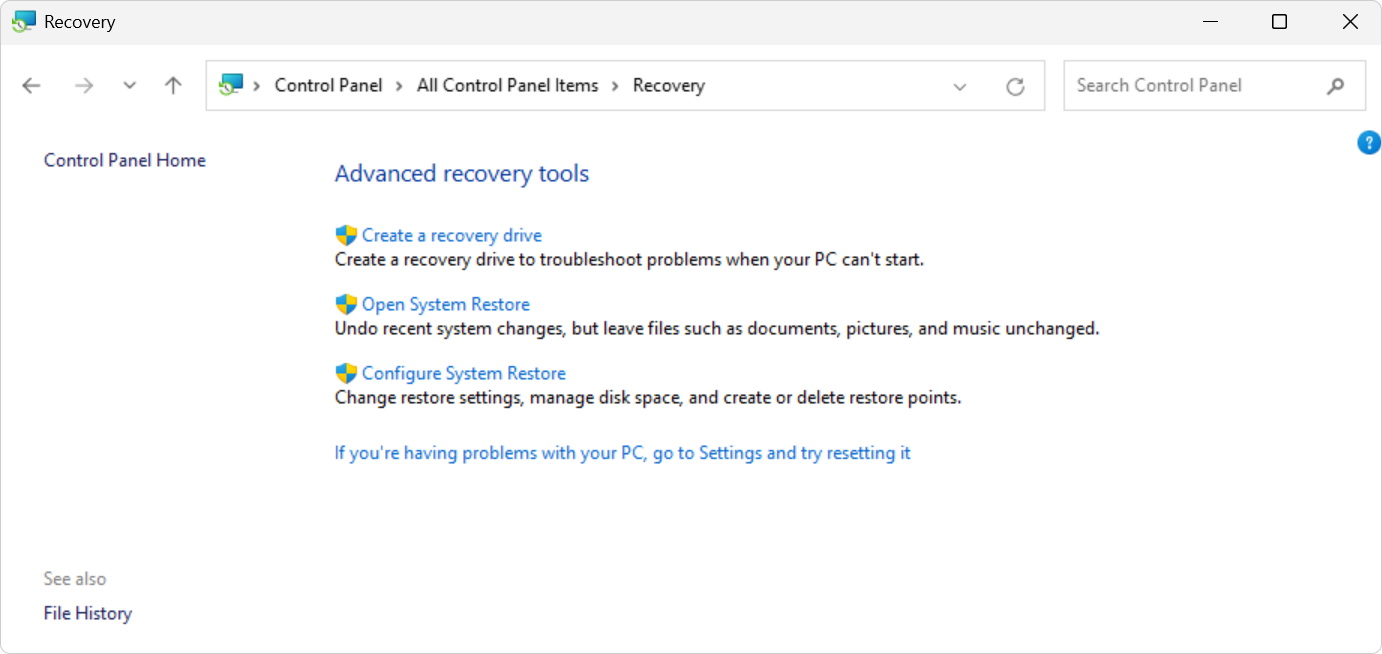Click the Recovery window icon in the title bar
Screen dimensions: 1382x654
pos(22,20)
